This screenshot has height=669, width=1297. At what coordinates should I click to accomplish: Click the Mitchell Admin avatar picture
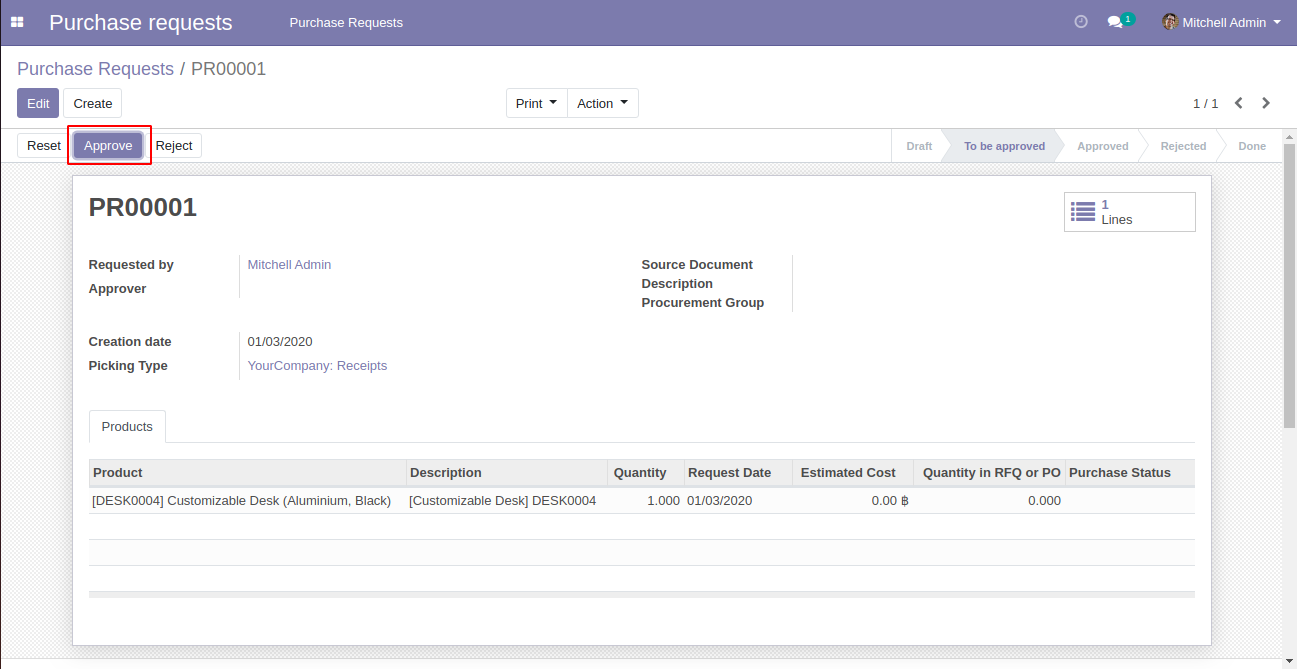coord(1169,21)
